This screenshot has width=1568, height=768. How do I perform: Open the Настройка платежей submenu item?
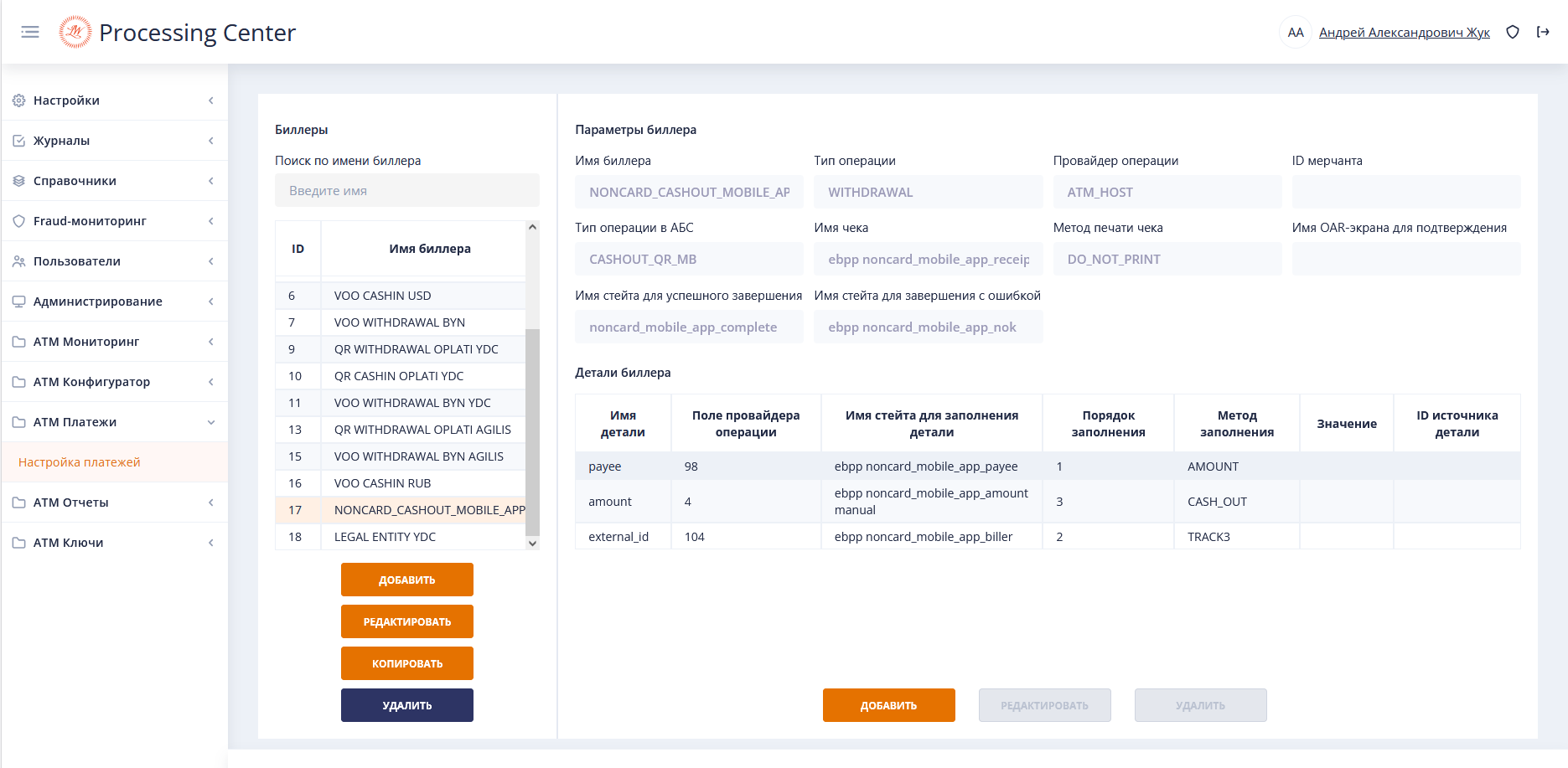[x=80, y=462]
